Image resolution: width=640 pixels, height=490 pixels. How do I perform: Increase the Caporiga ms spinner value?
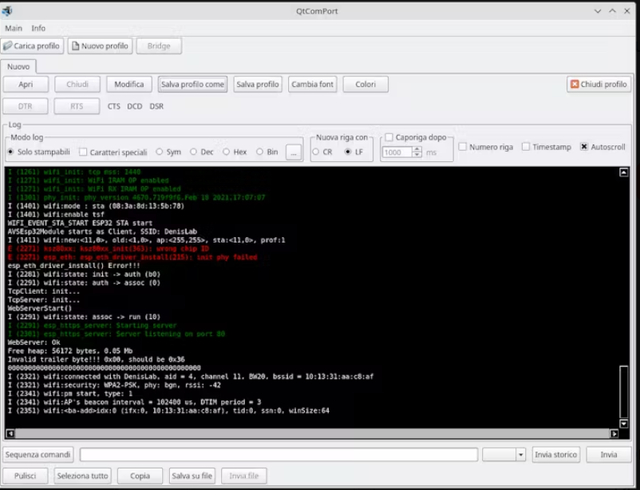(417, 149)
